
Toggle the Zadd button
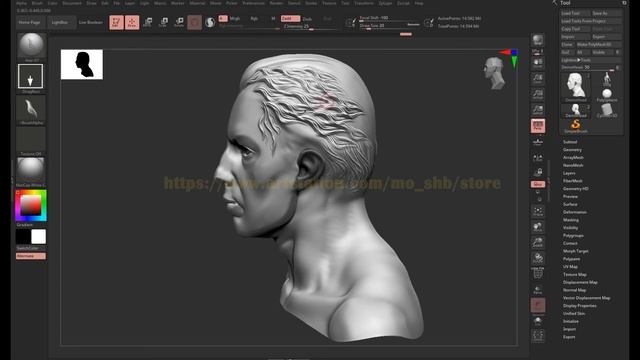tap(290, 18)
